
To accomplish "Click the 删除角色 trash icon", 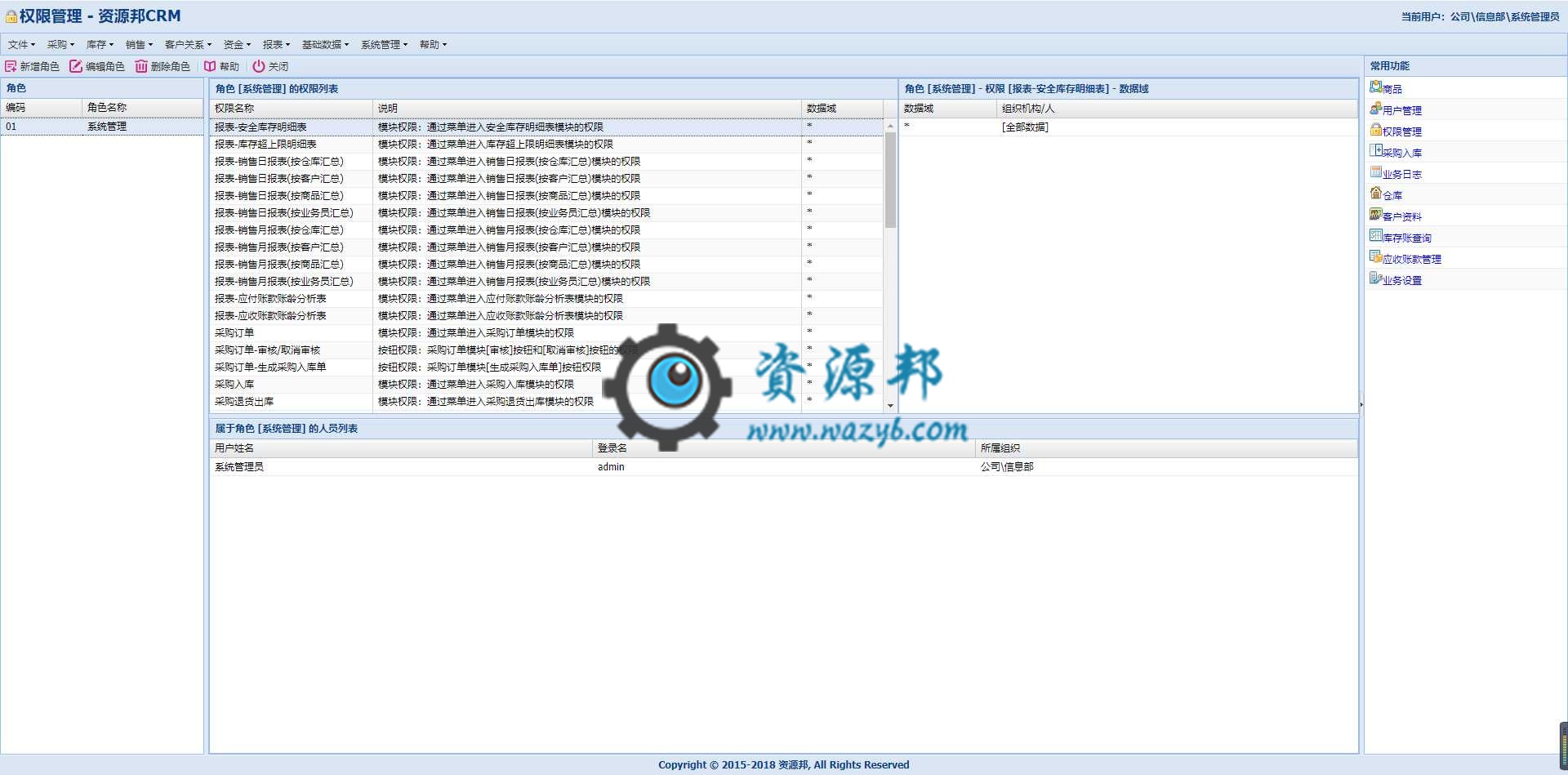I will 141,66.
